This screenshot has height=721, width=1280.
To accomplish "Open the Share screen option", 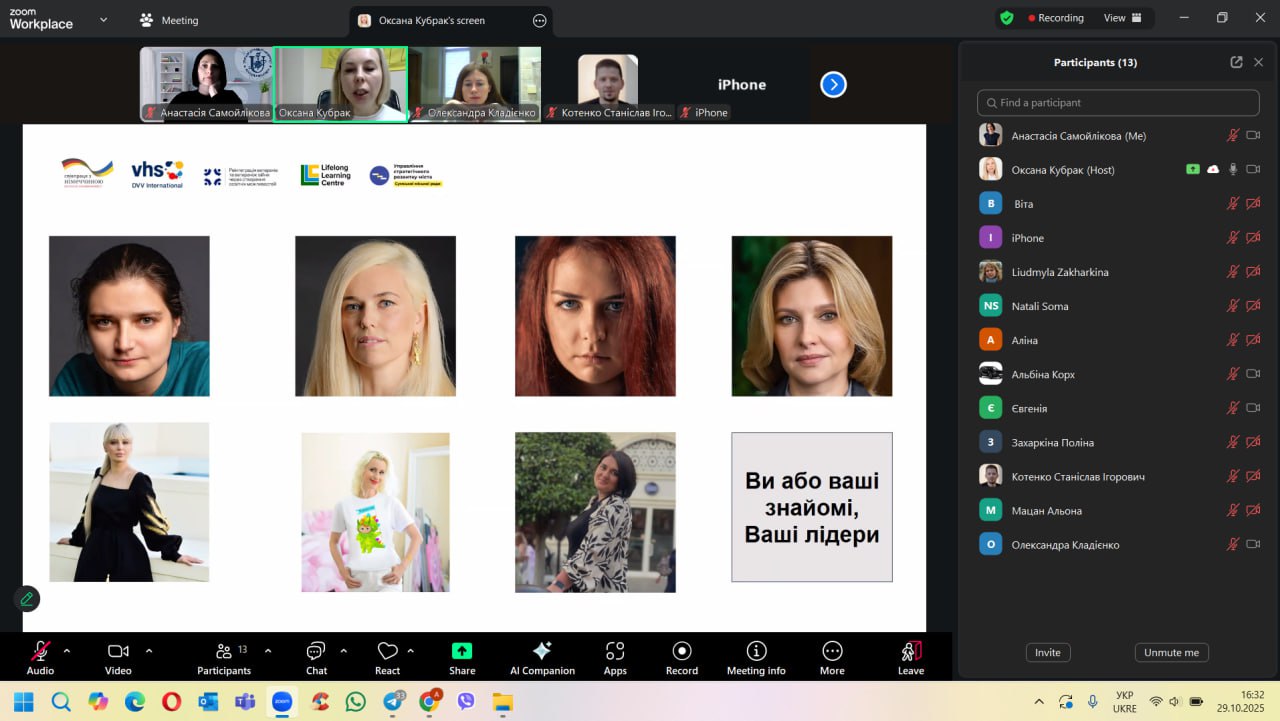I will (461, 657).
